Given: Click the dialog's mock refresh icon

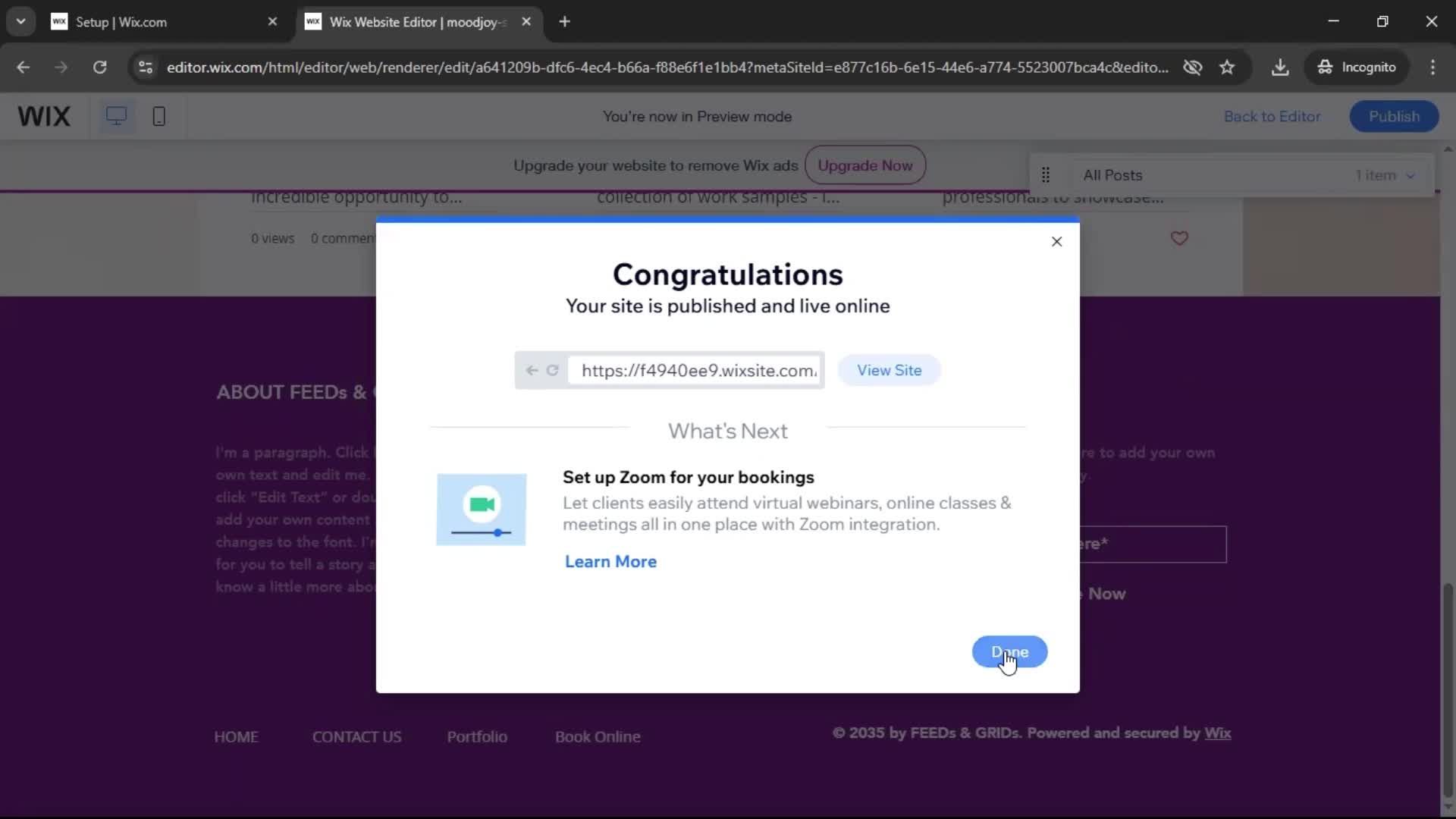Looking at the screenshot, I should (552, 370).
